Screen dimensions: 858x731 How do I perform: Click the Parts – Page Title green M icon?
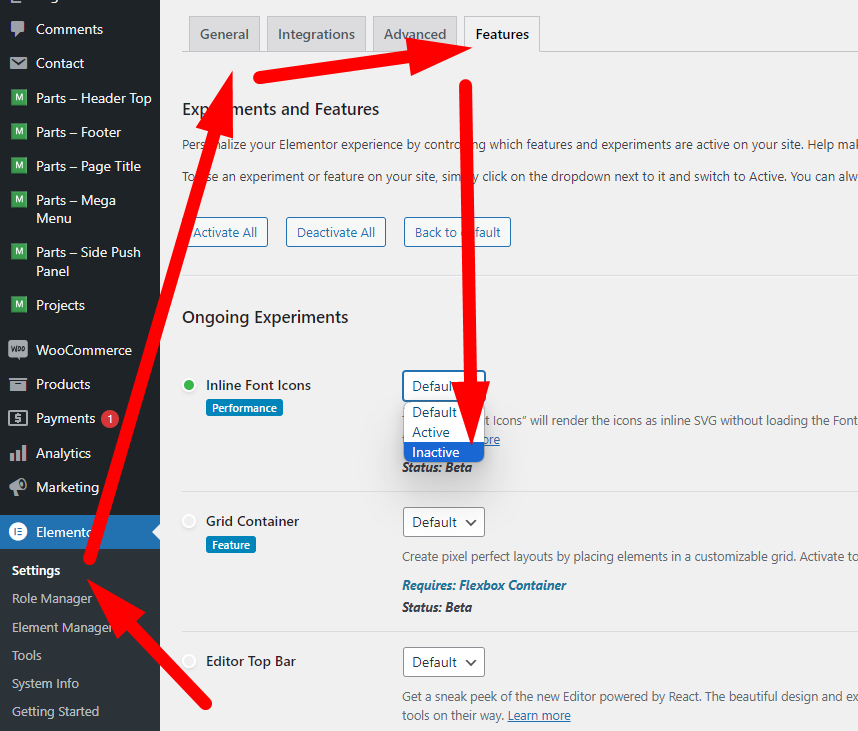coord(19,166)
